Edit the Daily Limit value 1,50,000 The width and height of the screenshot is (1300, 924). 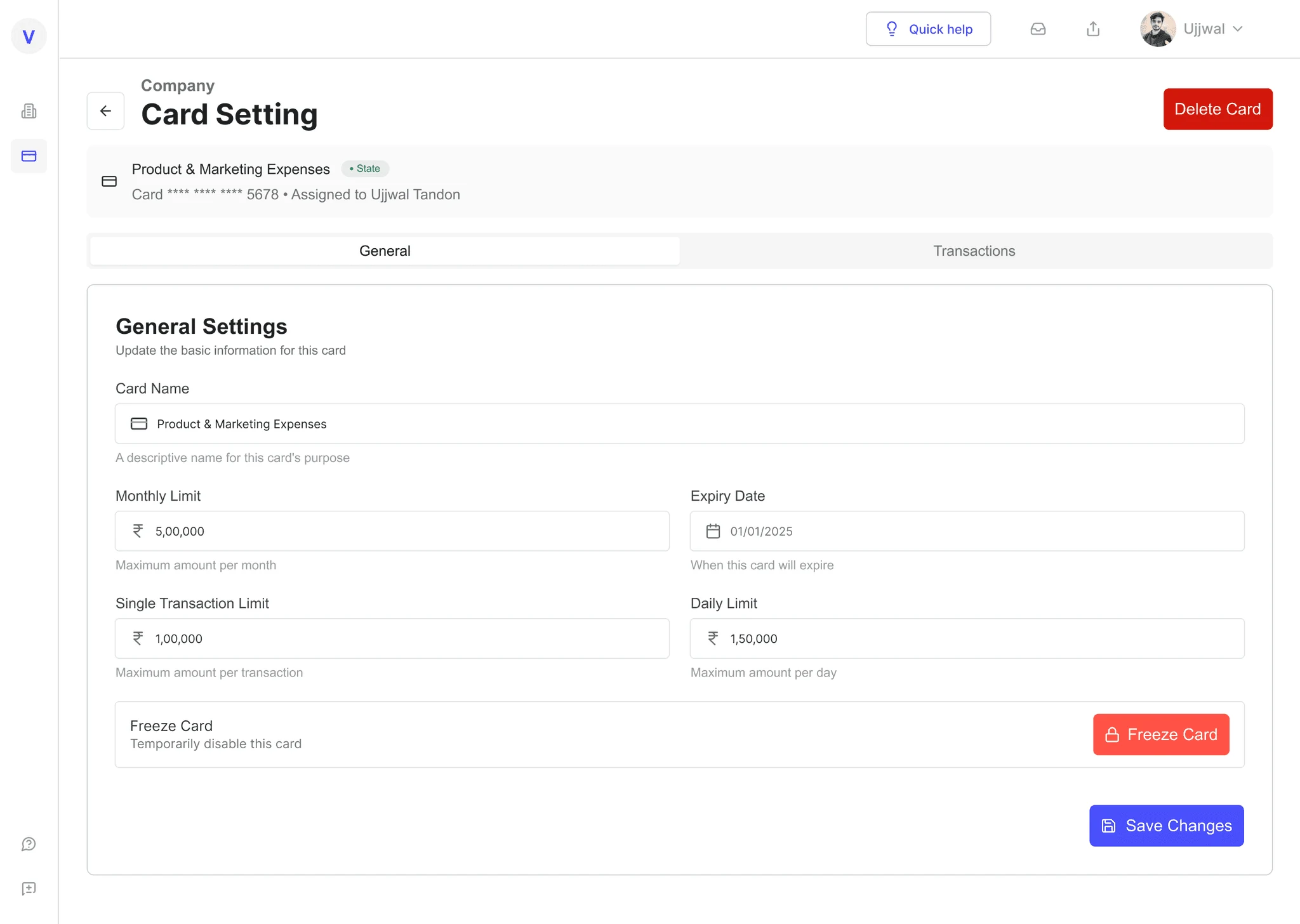(x=967, y=638)
